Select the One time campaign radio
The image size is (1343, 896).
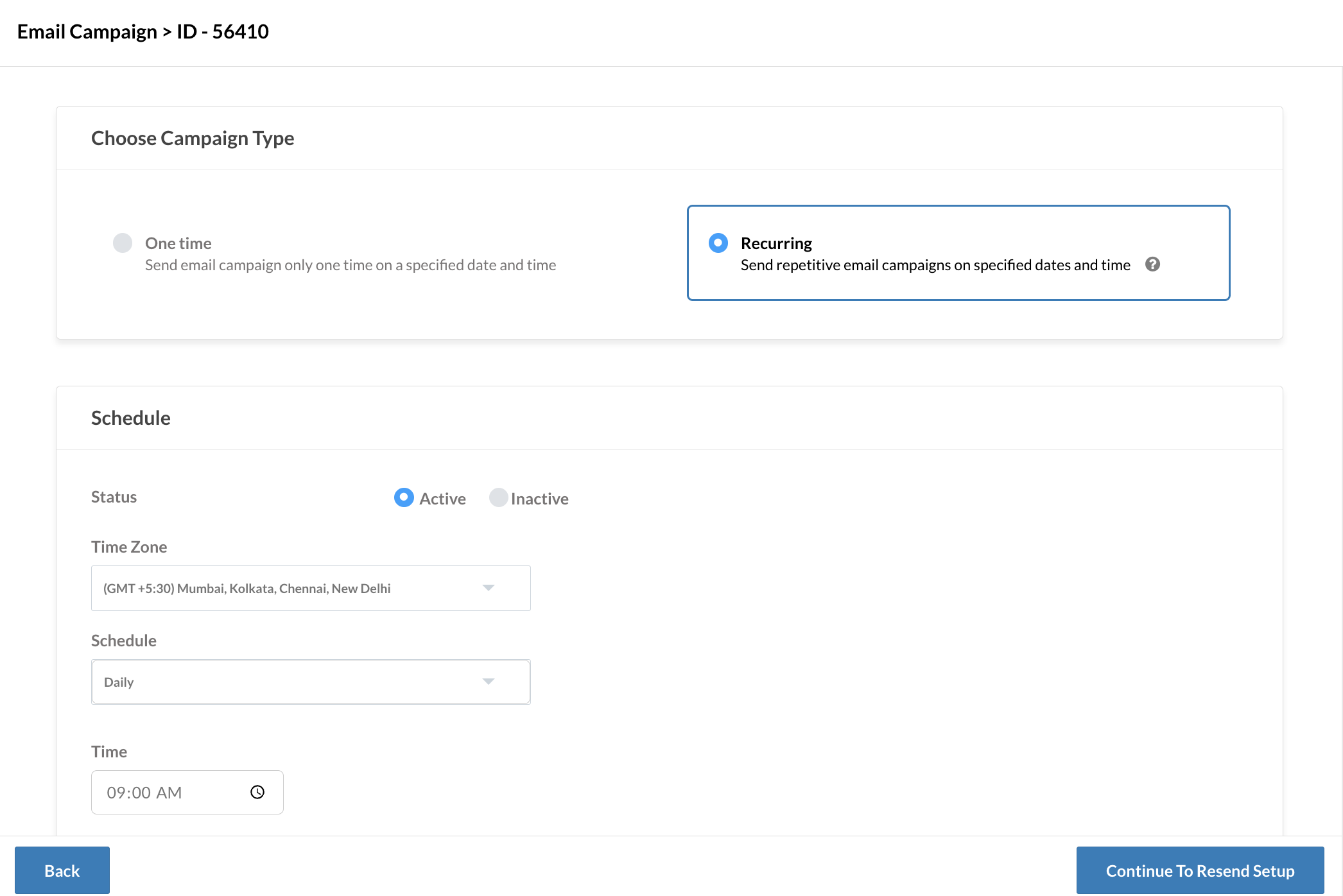point(123,243)
